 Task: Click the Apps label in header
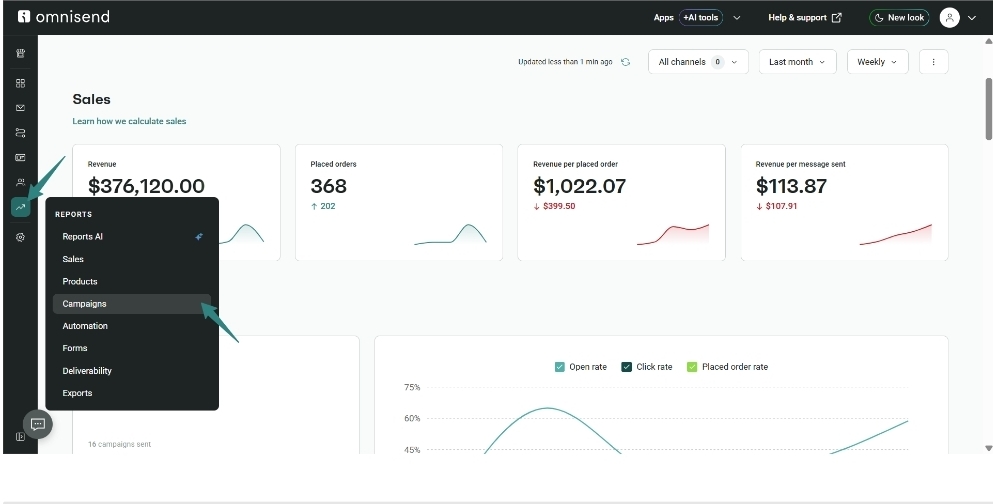click(x=664, y=18)
